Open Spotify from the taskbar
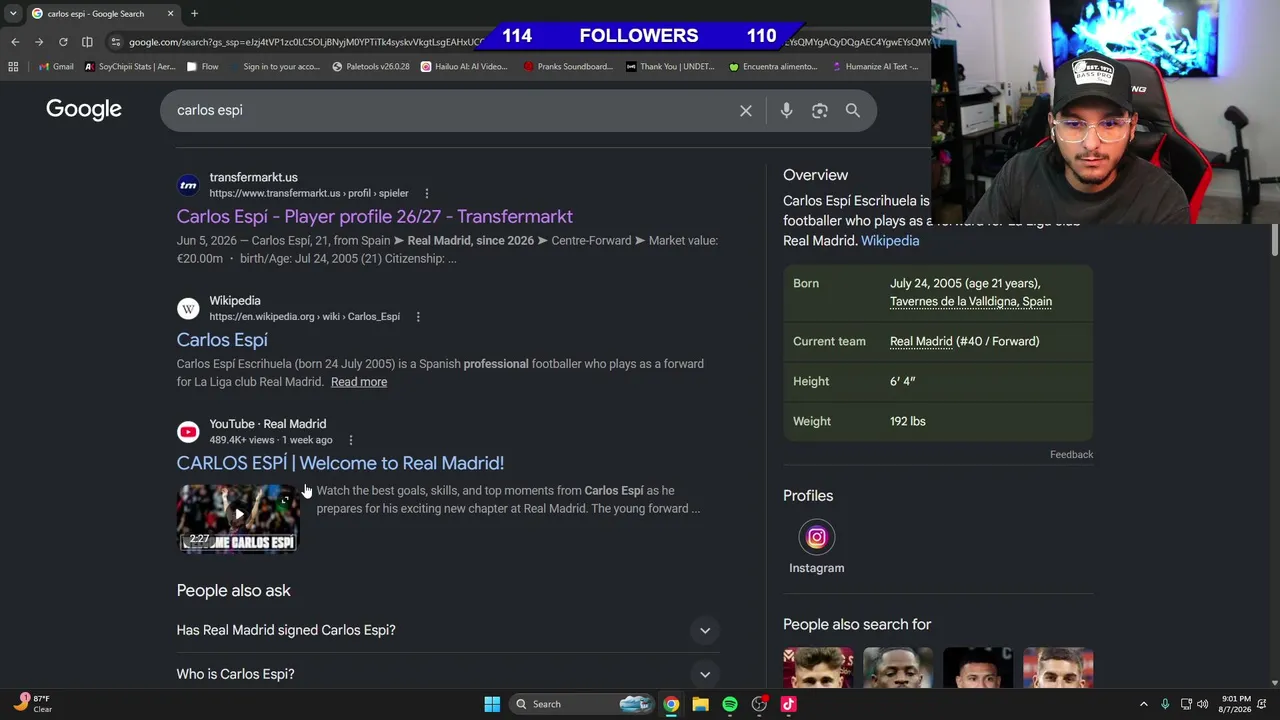Viewport: 1280px width, 720px height. click(x=730, y=704)
